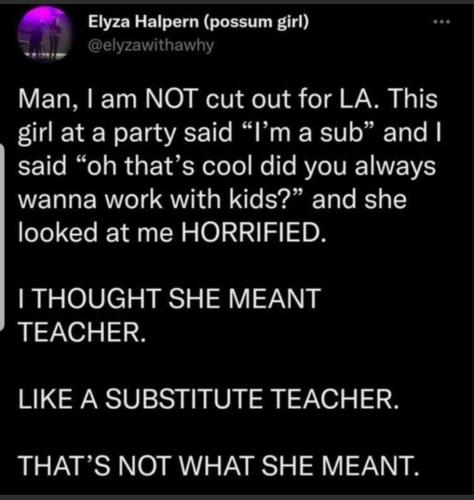Click the line 'I THOUGHT SHE MEANT'
This screenshot has width=474, height=500.
point(169,299)
